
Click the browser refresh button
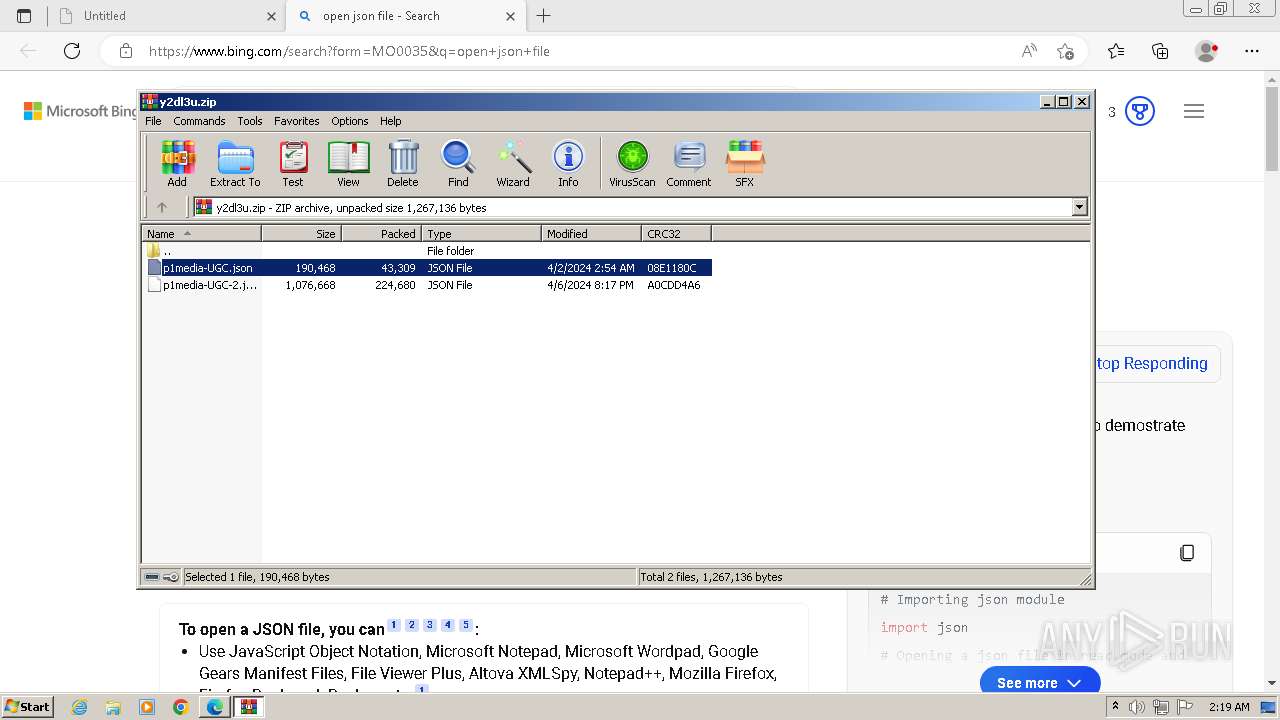tap(72, 51)
